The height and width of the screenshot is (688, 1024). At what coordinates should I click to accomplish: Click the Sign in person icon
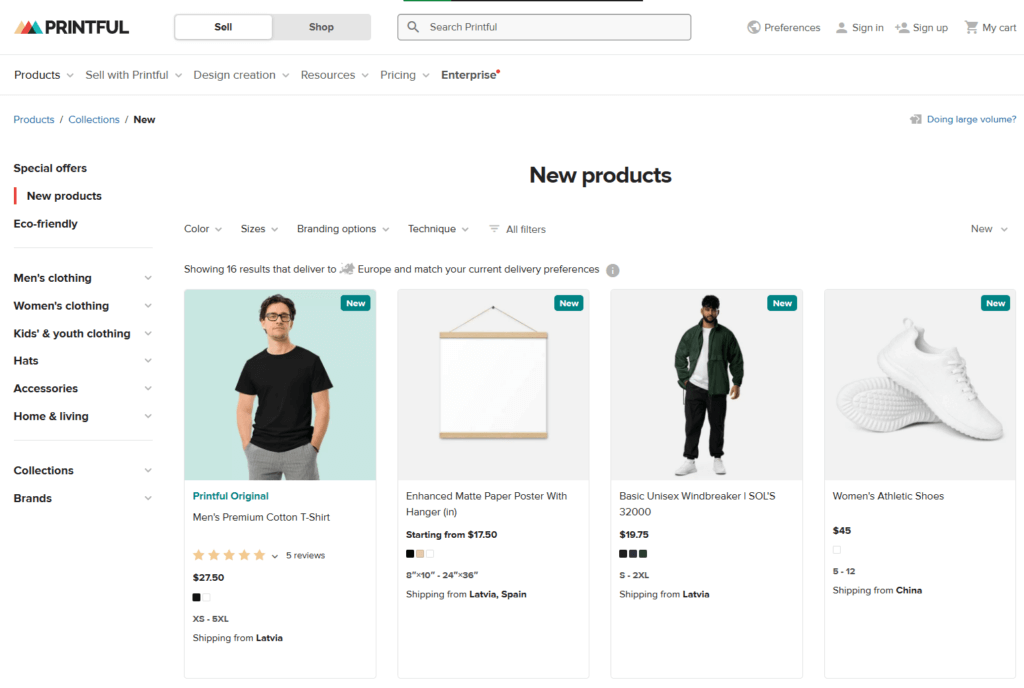843,27
